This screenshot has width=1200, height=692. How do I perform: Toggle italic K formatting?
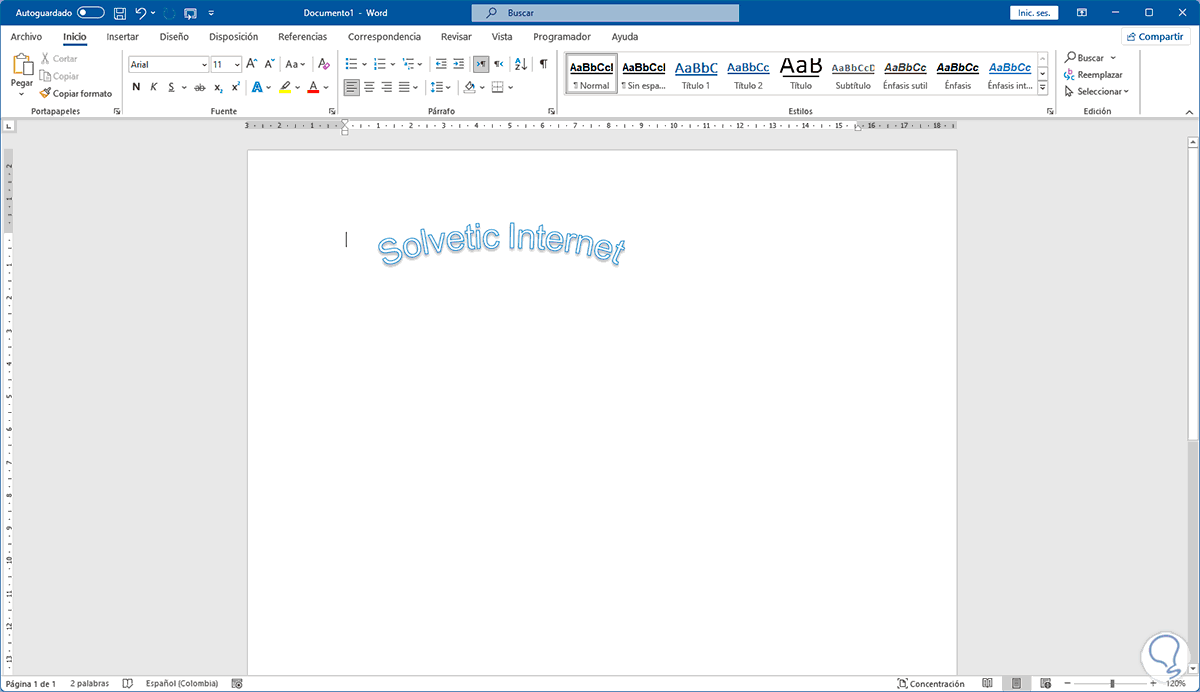tap(153, 87)
